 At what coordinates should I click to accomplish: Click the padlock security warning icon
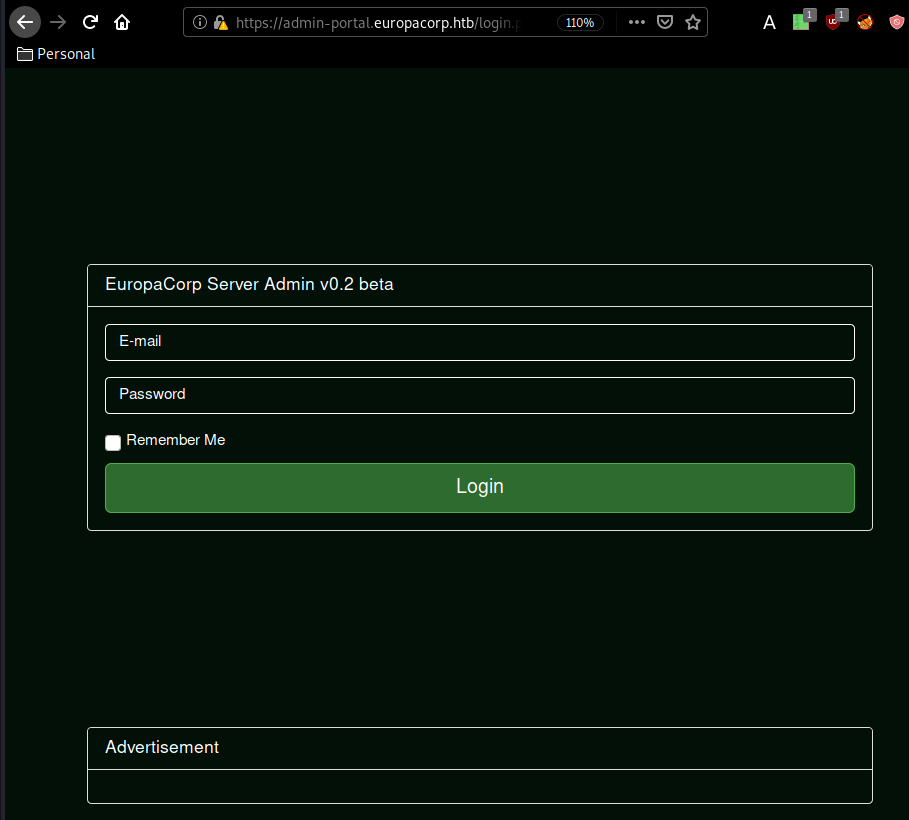coord(220,22)
